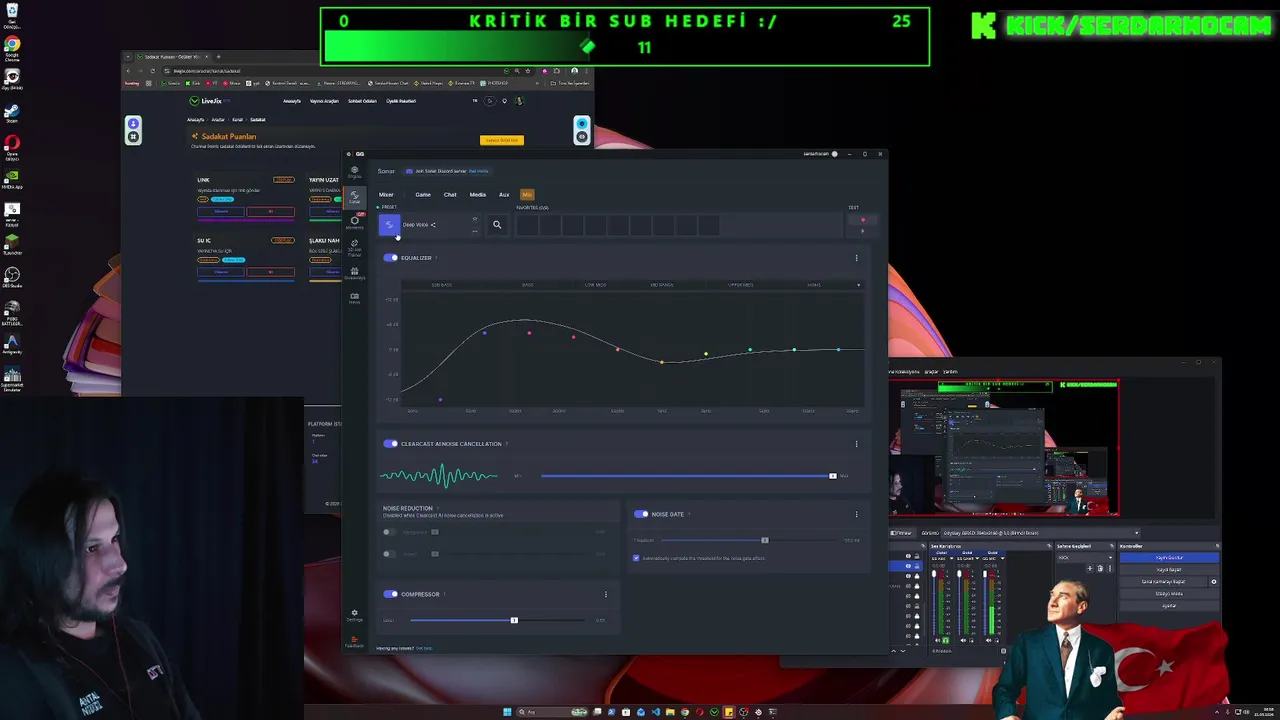
Task: Open the Engine section in GG sidebar
Action: pyautogui.click(x=354, y=172)
